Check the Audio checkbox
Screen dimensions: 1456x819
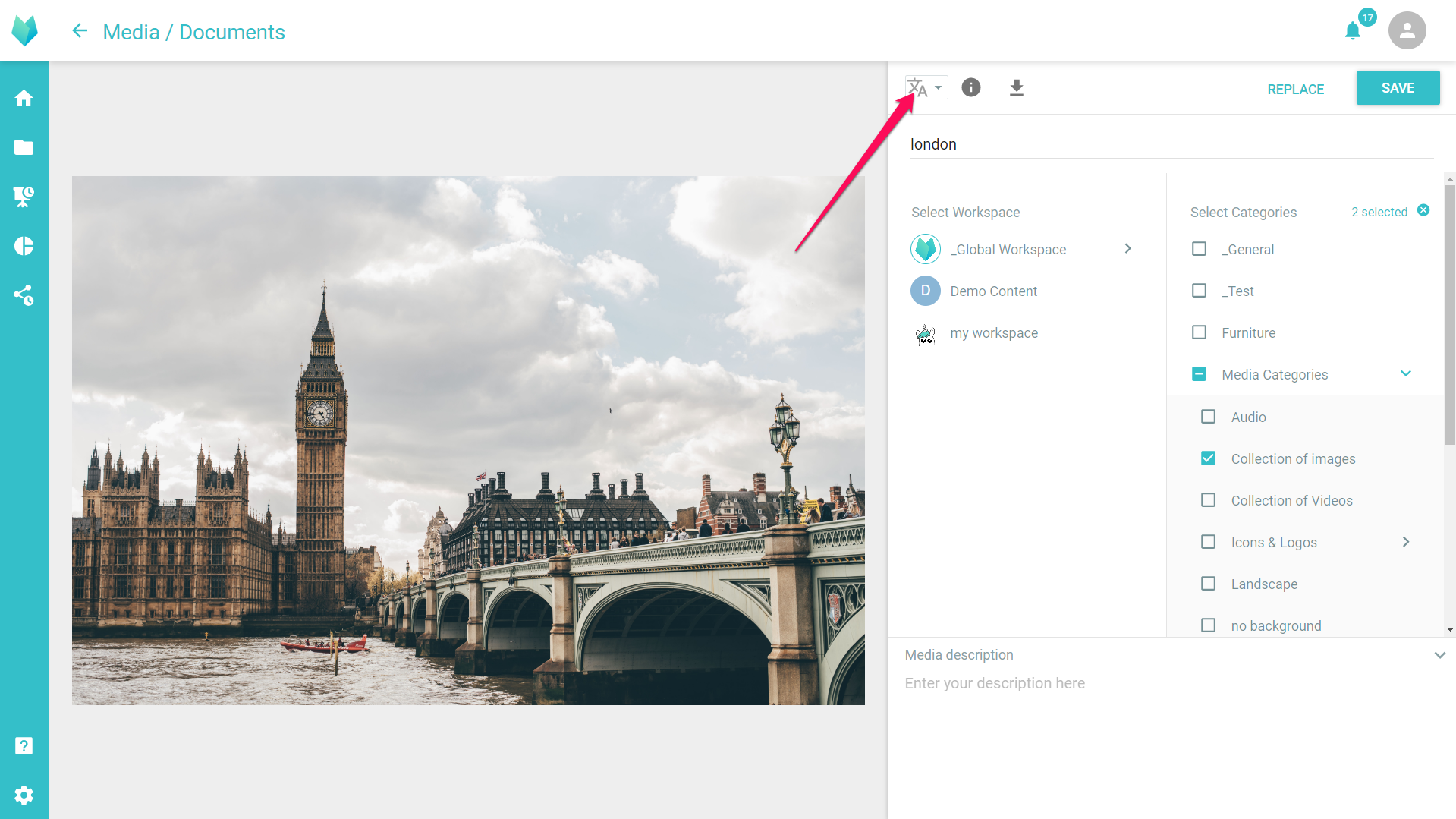[x=1209, y=417]
